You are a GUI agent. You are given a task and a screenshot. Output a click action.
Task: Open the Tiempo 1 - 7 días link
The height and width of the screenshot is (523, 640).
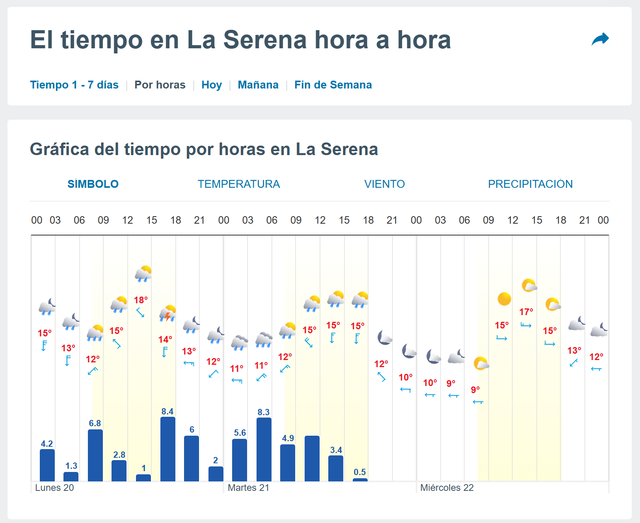point(74,85)
